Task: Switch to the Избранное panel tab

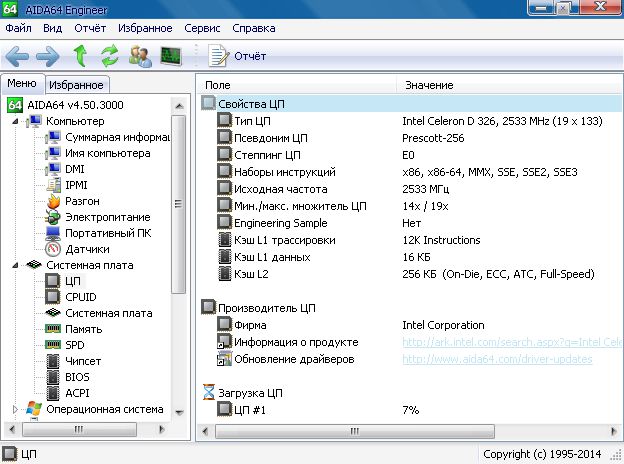Action: pos(76,85)
